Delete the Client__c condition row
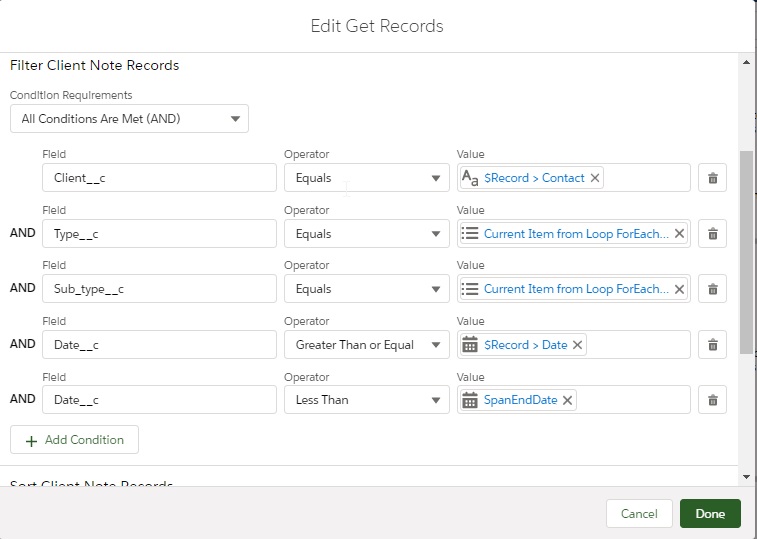Screen dimensions: 757x539 [x=712, y=178]
